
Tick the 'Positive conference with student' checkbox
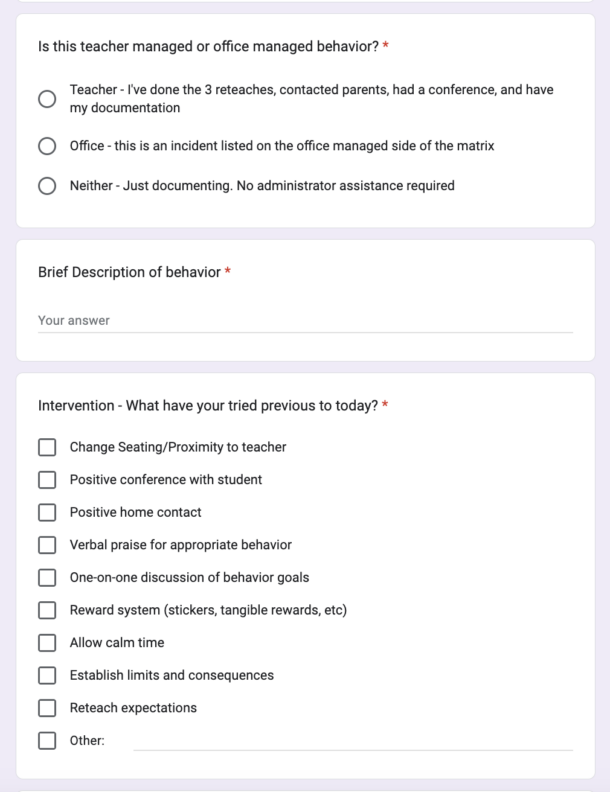point(47,480)
